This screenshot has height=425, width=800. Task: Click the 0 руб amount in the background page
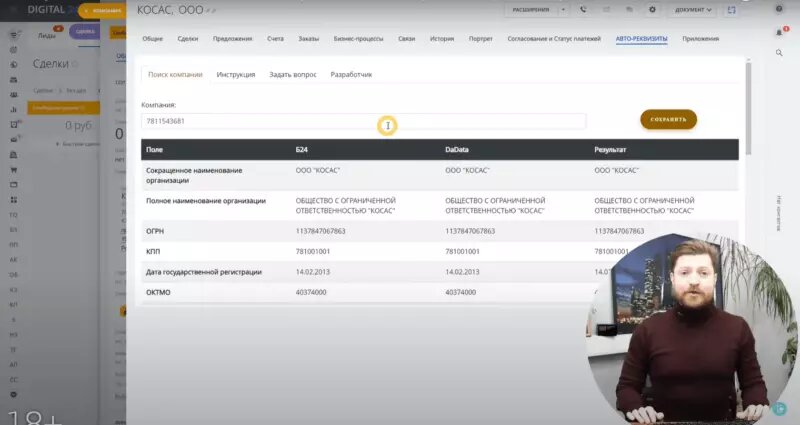(x=79, y=126)
